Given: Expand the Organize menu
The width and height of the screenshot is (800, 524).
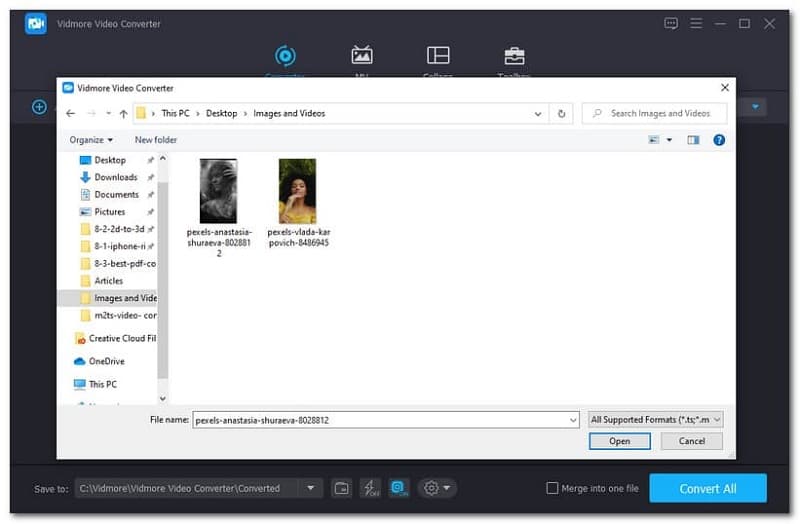Looking at the screenshot, I should [91, 140].
